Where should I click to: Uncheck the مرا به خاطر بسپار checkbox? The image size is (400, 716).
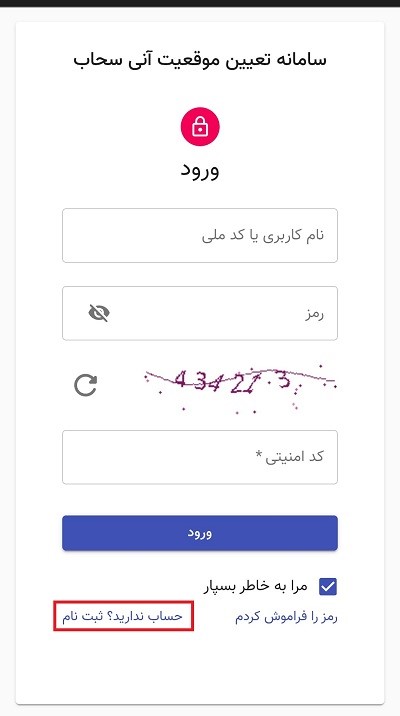[x=328, y=587]
